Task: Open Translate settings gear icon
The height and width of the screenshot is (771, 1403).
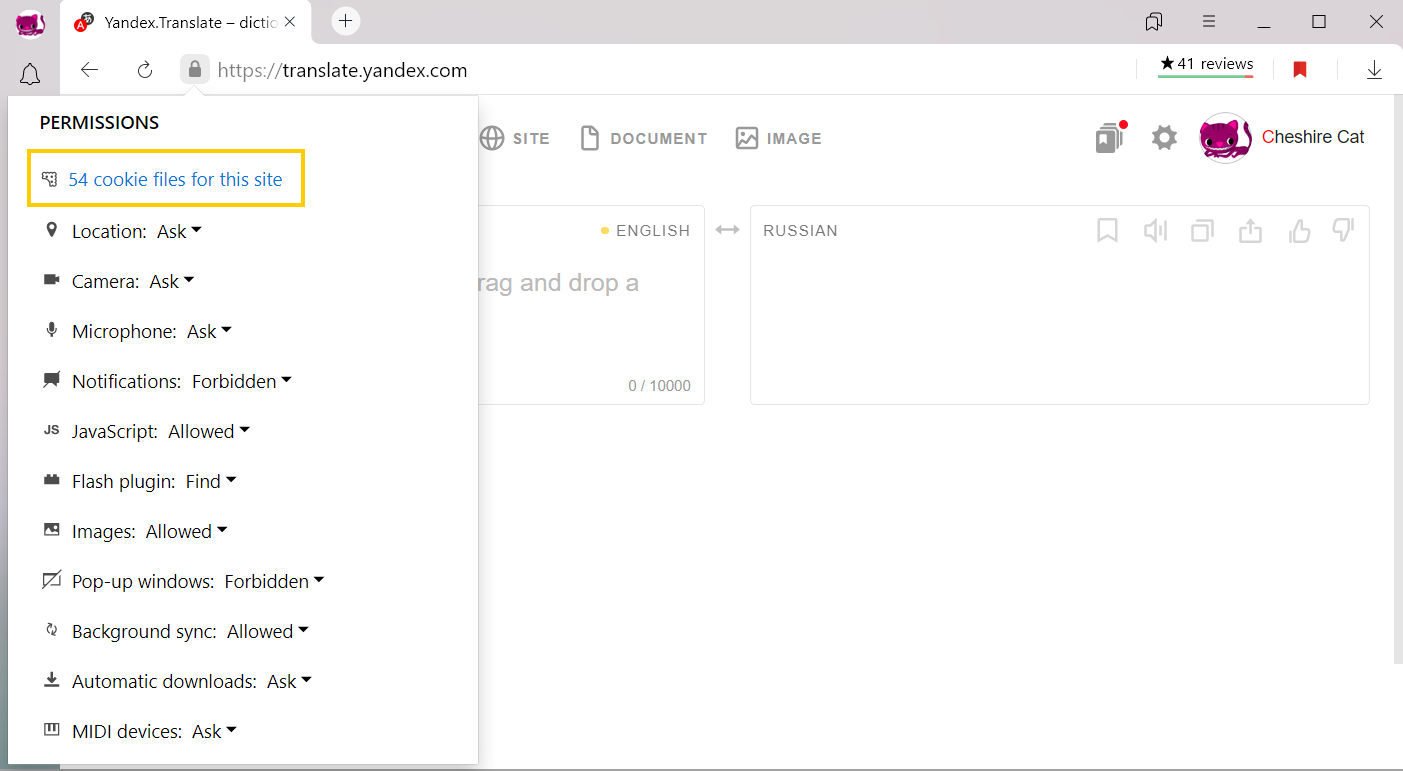Action: (1164, 138)
